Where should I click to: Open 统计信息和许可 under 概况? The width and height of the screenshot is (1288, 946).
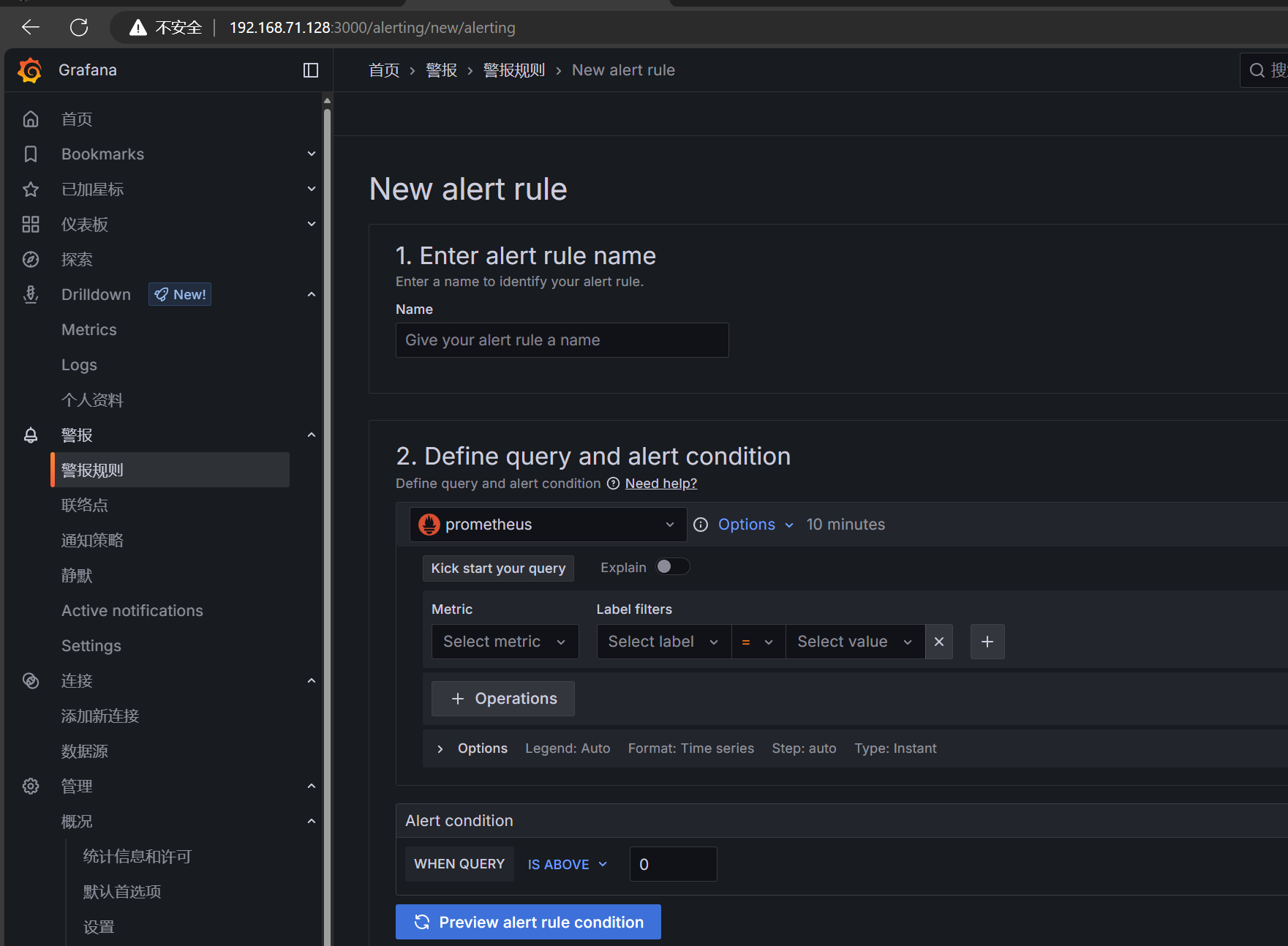[x=138, y=856]
